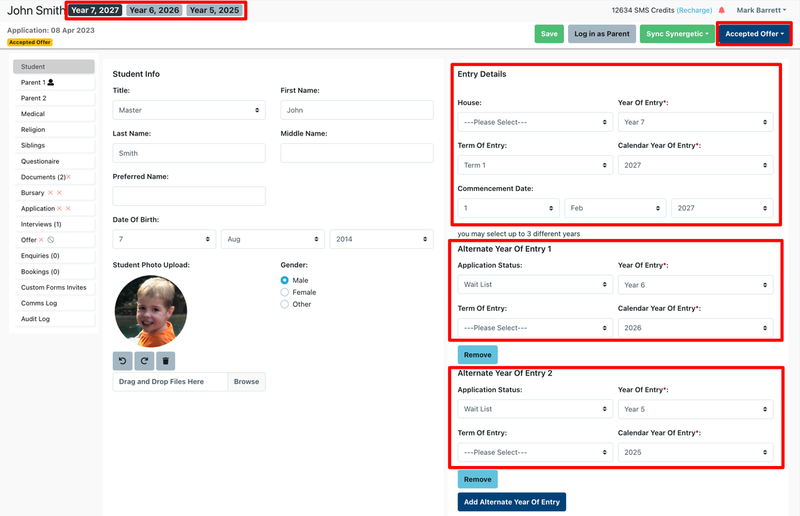
Task: Open the student Title dropdown
Action: coord(188,110)
